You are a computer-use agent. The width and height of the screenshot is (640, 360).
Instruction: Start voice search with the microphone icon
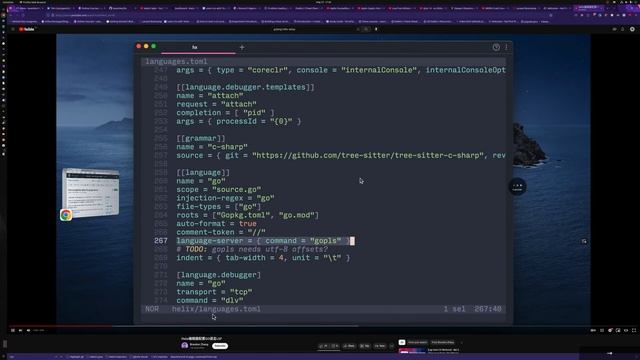click(376, 29)
